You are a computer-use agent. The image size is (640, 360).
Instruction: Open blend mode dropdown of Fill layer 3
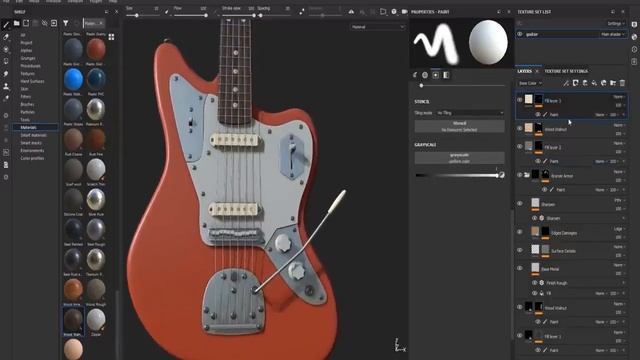point(619,97)
